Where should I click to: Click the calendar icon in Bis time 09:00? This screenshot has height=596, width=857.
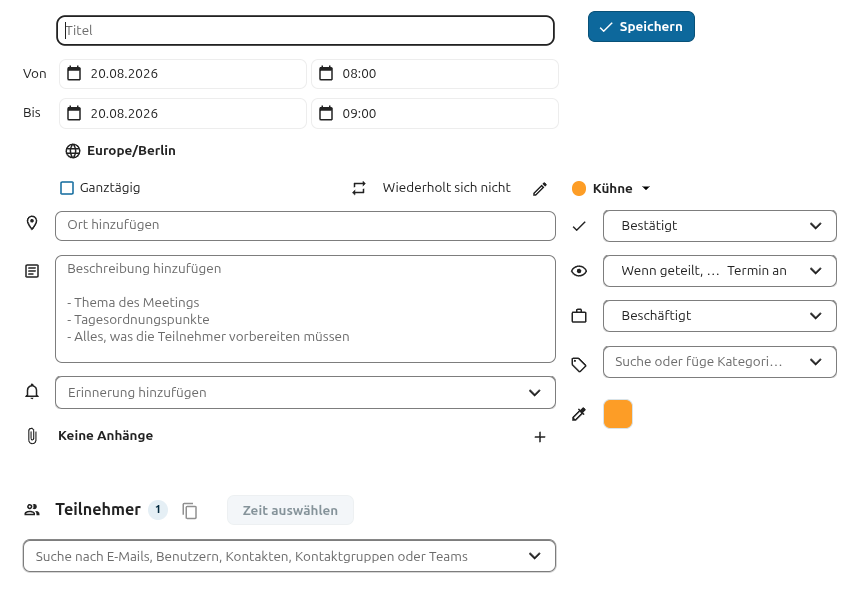[x=326, y=113]
